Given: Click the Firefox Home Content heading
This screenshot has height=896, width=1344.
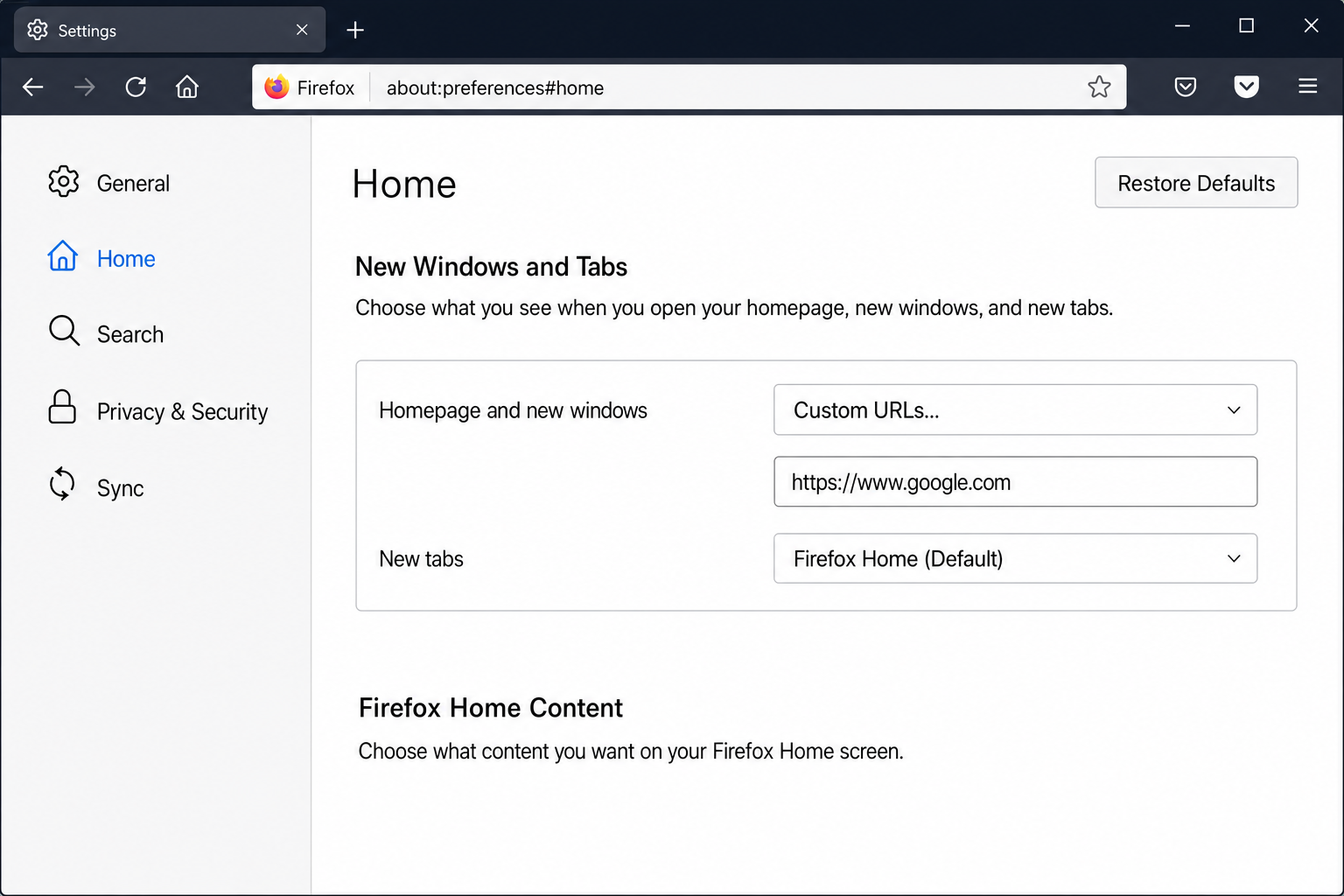Looking at the screenshot, I should coord(491,708).
